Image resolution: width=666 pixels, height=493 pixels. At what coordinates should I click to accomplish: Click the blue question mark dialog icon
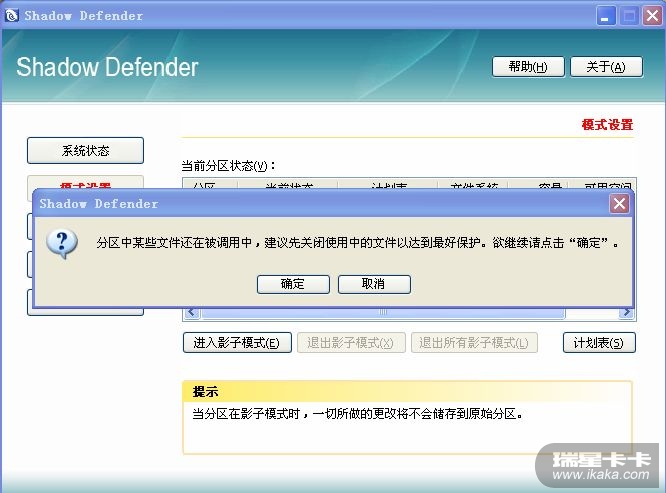click(x=62, y=244)
